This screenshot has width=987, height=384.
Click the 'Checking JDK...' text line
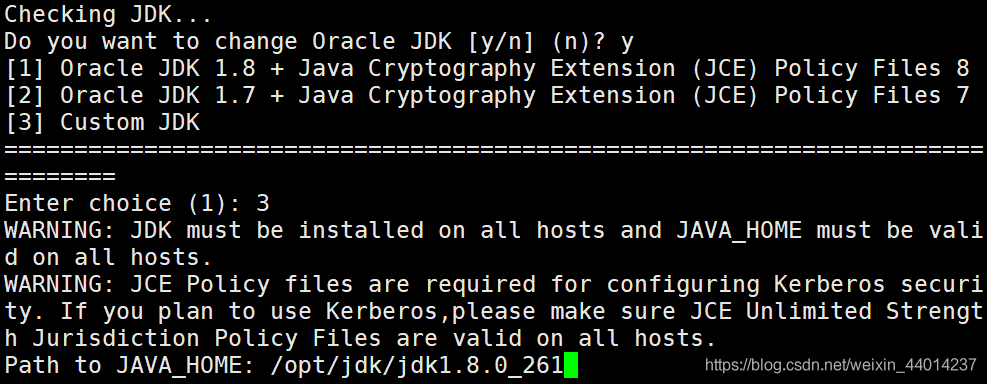[x=108, y=14]
